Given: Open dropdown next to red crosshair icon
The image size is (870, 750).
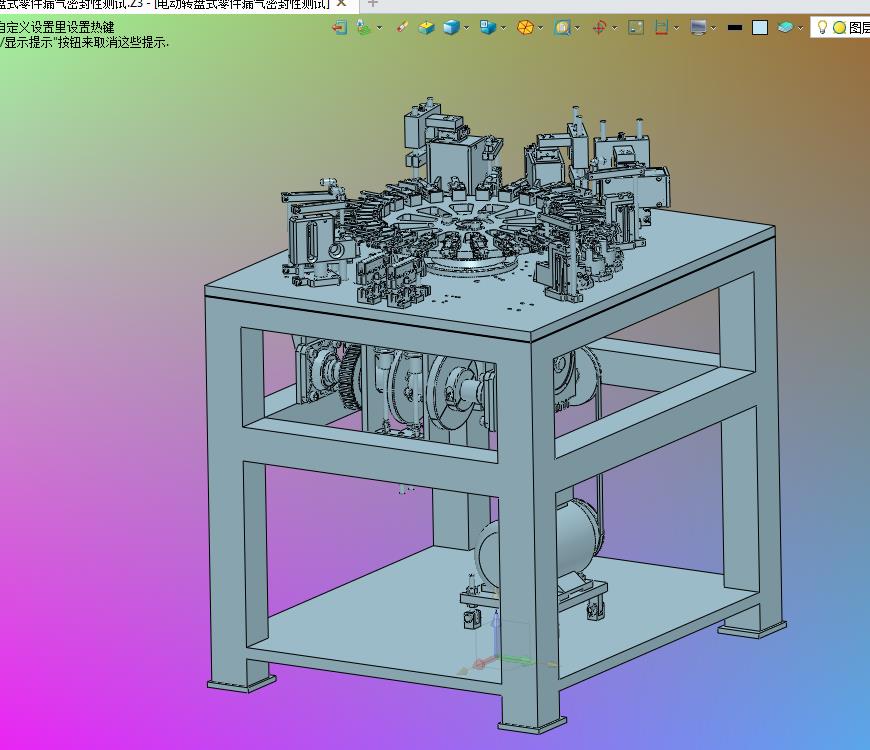Looking at the screenshot, I should coord(615,27).
